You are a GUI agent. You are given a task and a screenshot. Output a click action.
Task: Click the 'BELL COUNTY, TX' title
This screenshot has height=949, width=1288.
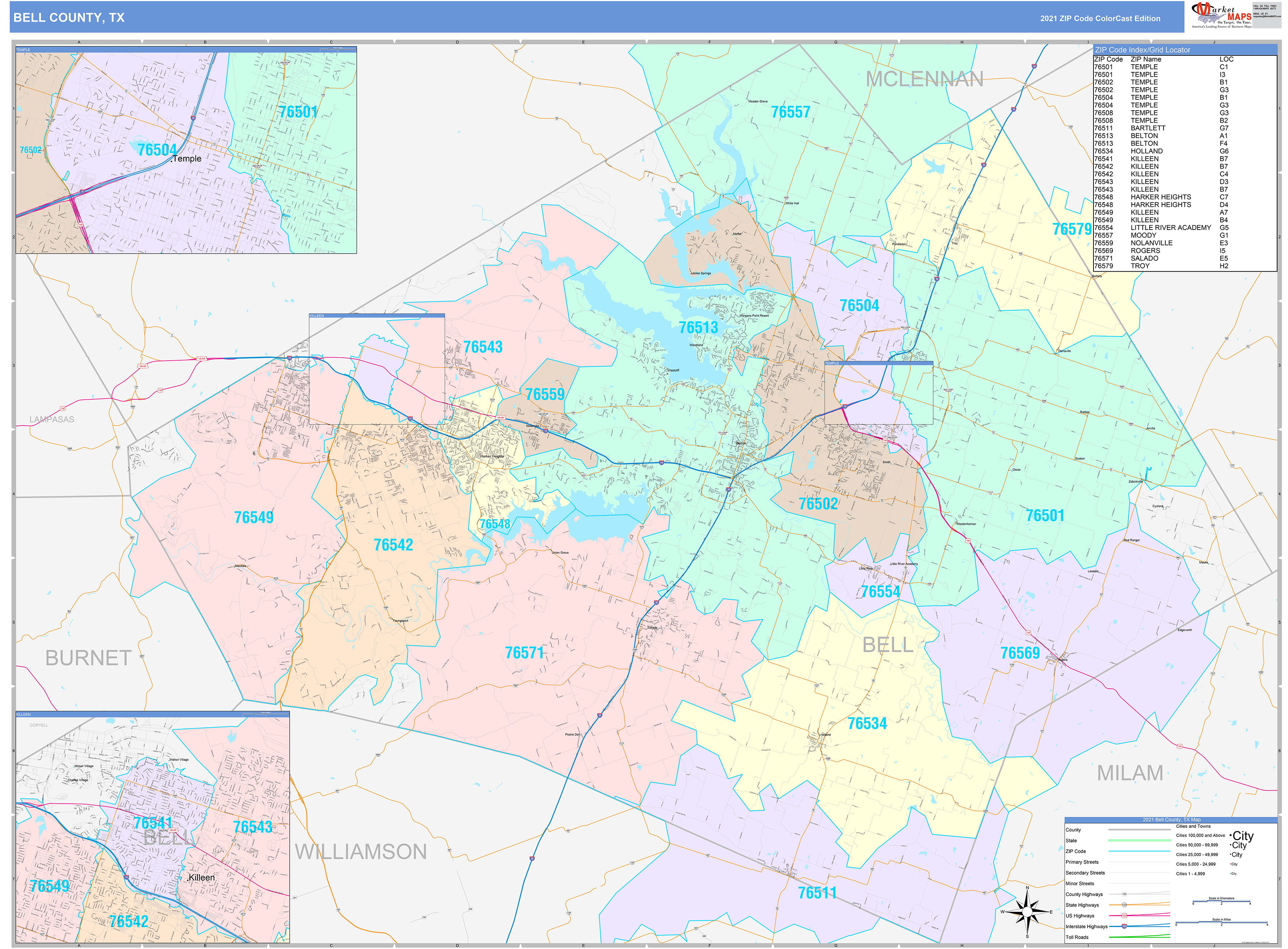69,18
